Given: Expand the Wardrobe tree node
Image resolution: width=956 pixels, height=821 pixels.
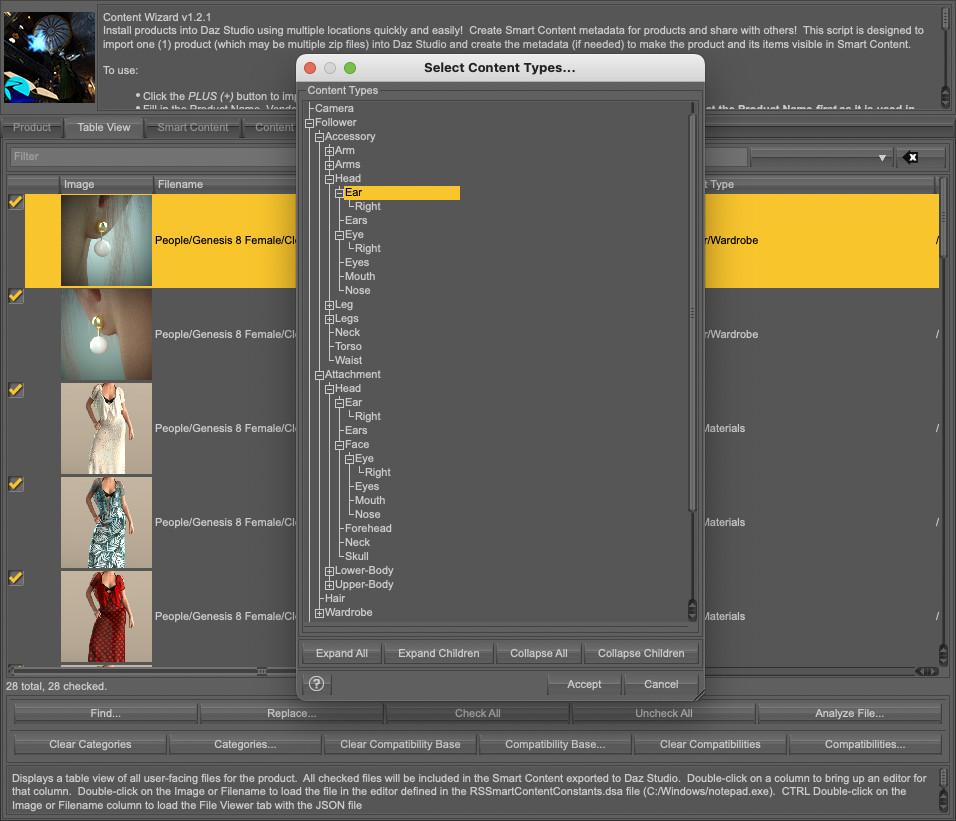Looking at the screenshot, I should tap(319, 613).
